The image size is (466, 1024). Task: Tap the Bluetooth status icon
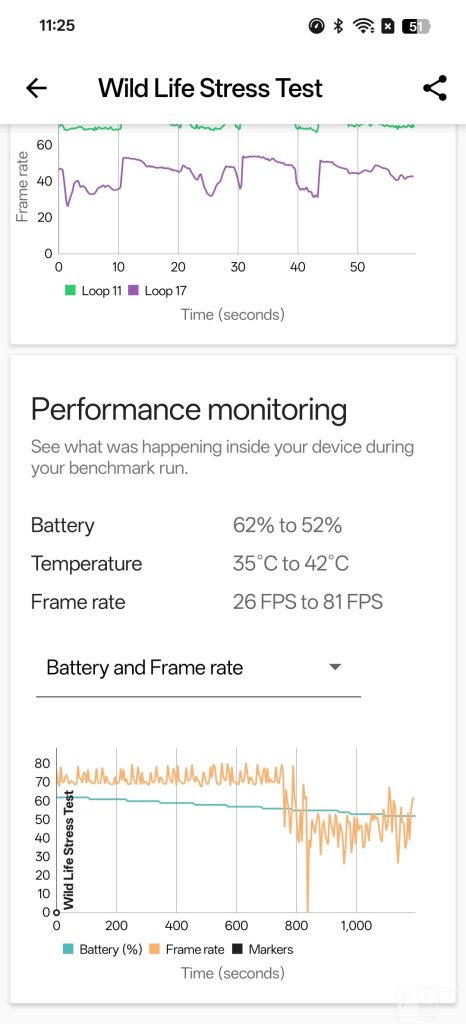pyautogui.click(x=338, y=26)
